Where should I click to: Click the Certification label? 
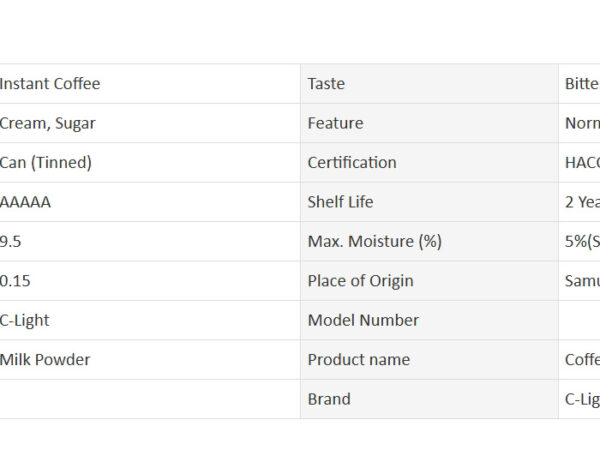click(x=352, y=163)
